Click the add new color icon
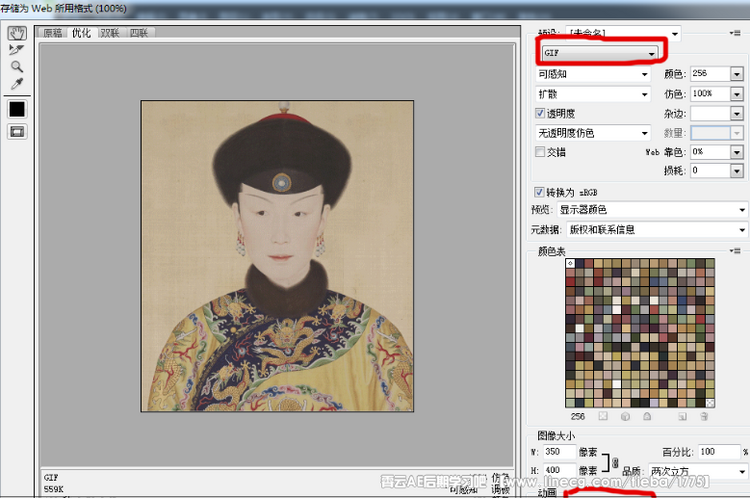Viewport: 750px width, 498px height. (x=683, y=416)
